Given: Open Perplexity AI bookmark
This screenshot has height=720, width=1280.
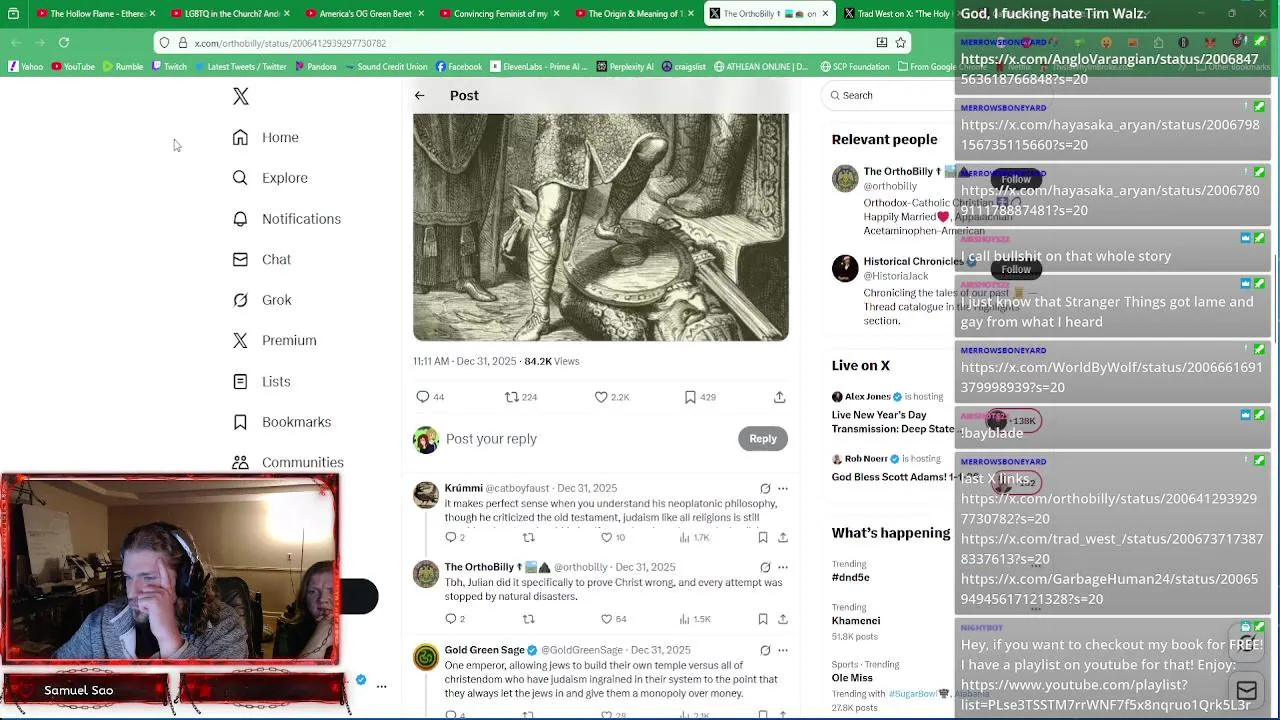Looking at the screenshot, I should [625, 67].
